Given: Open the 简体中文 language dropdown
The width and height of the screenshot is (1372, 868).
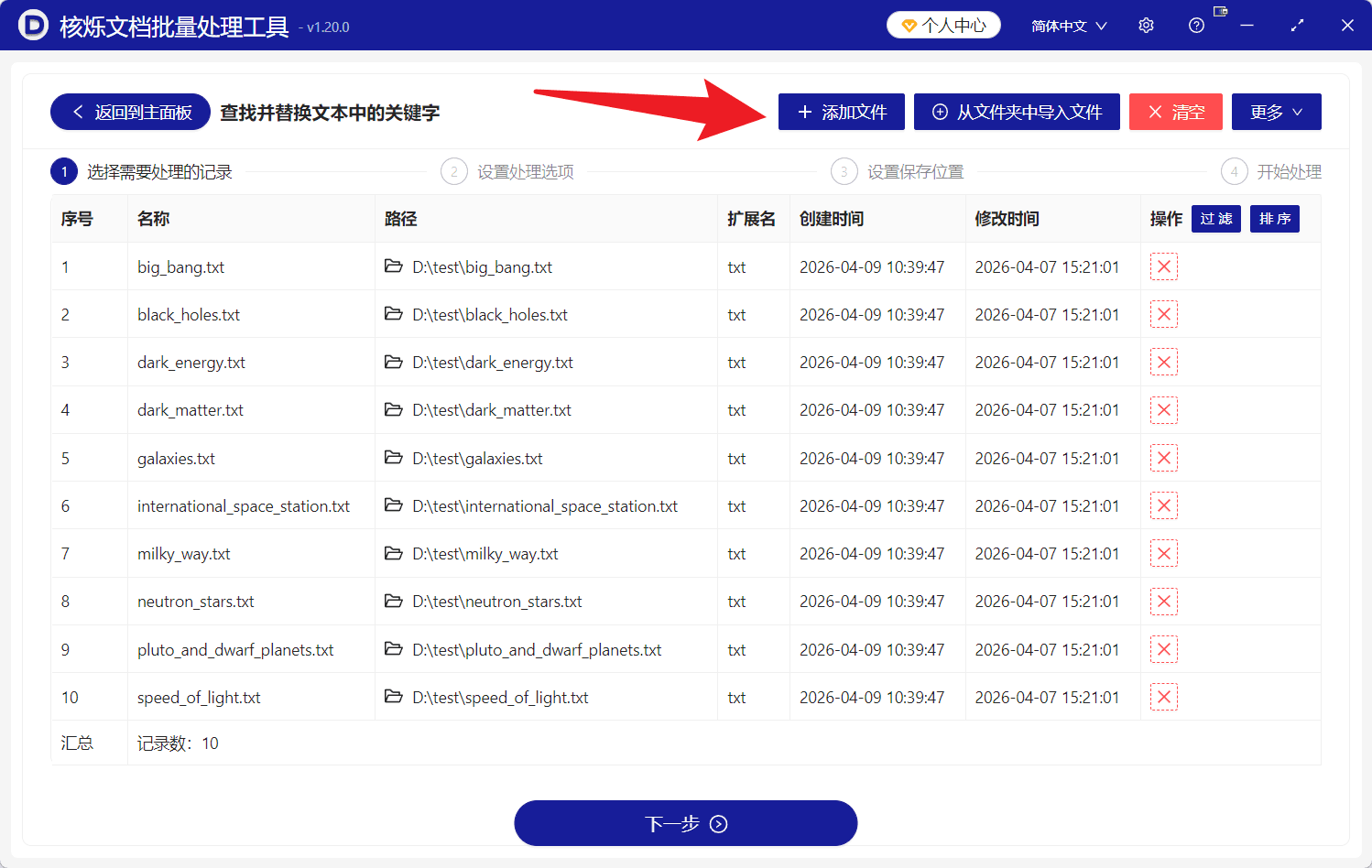Looking at the screenshot, I should pos(1068,25).
